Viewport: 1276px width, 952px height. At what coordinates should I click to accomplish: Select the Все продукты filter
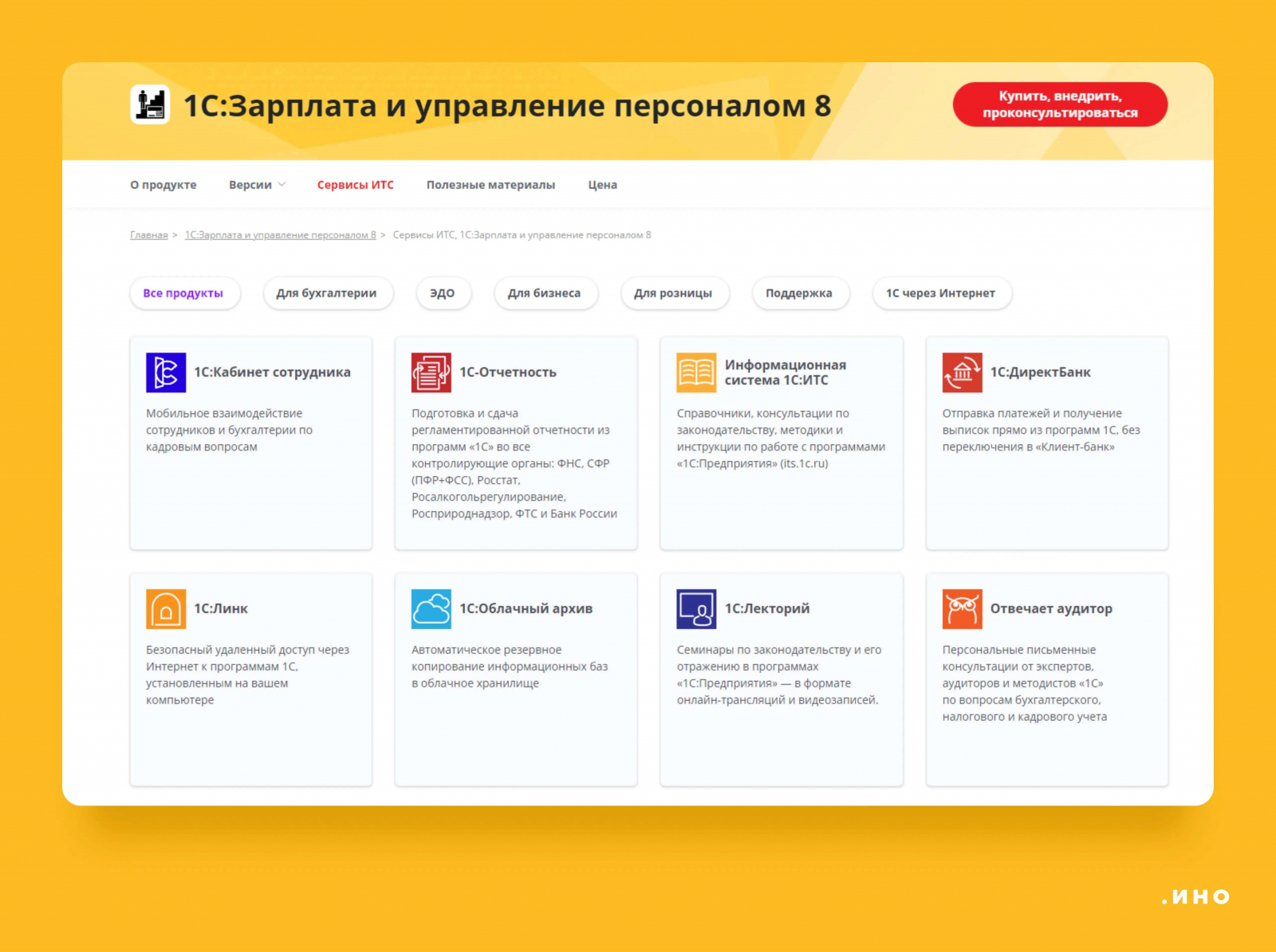(x=183, y=293)
